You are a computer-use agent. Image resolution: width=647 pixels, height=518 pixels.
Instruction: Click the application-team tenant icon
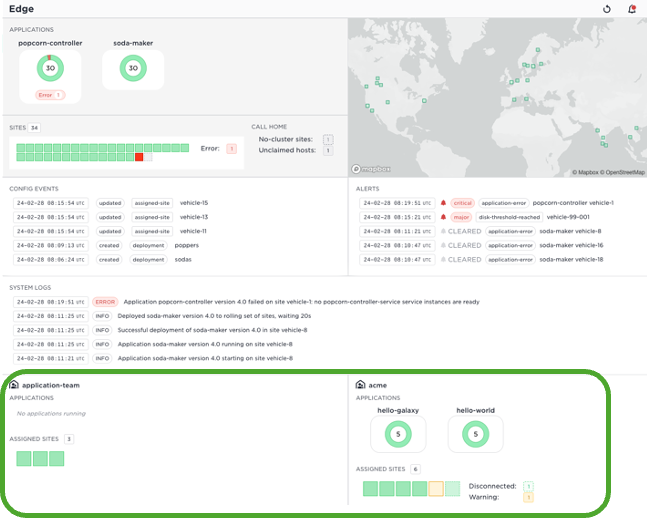[14, 385]
